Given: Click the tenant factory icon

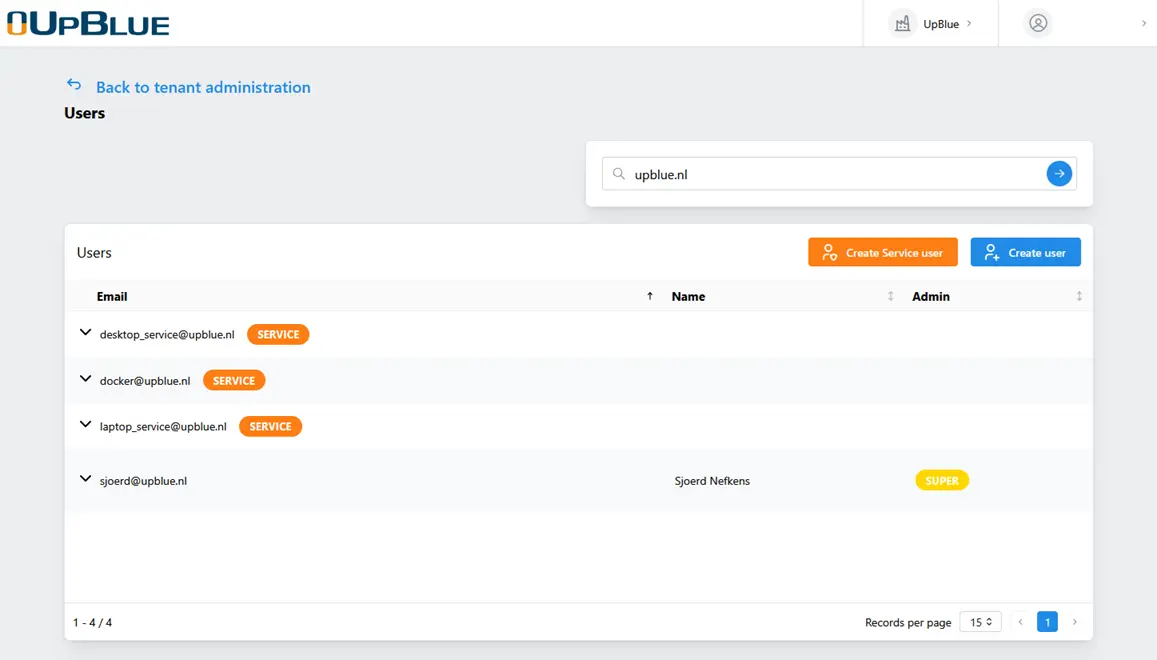Looking at the screenshot, I should (x=902, y=23).
